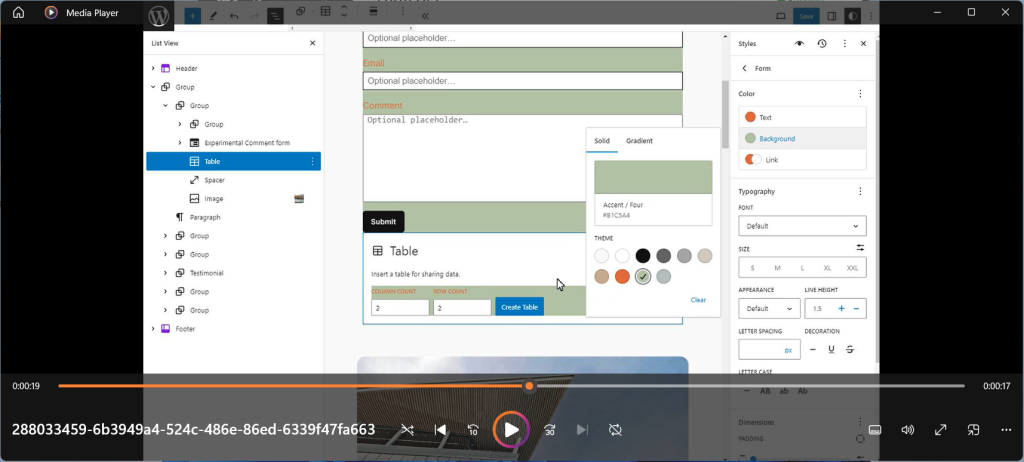Open the style revisions history icon
Viewport: 1024px width, 462px height.
click(x=821, y=44)
